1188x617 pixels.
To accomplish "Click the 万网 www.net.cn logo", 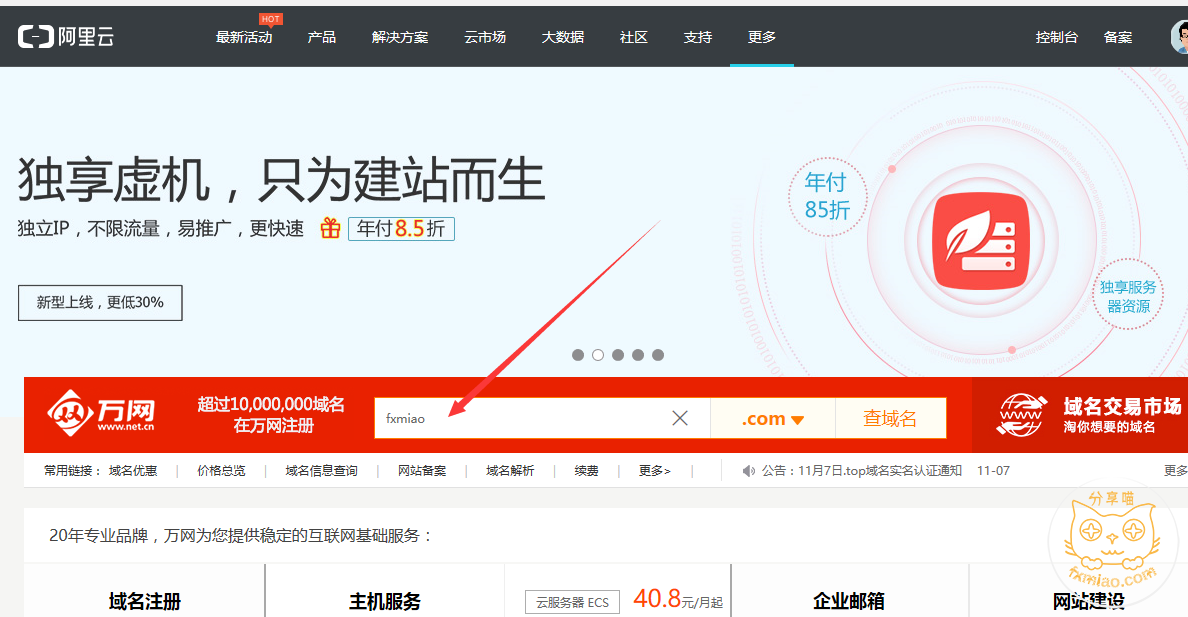I will (x=102, y=414).
